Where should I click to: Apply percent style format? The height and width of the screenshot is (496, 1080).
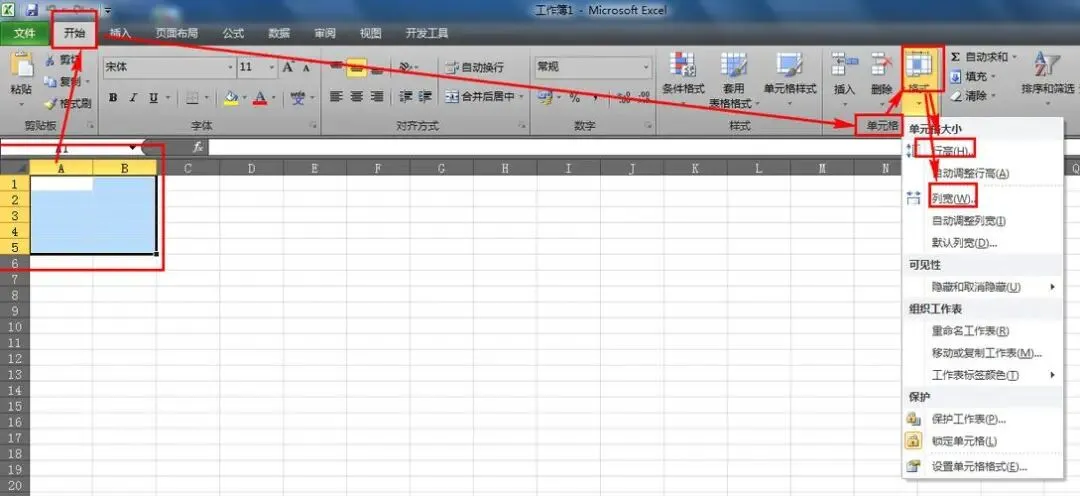(574, 98)
